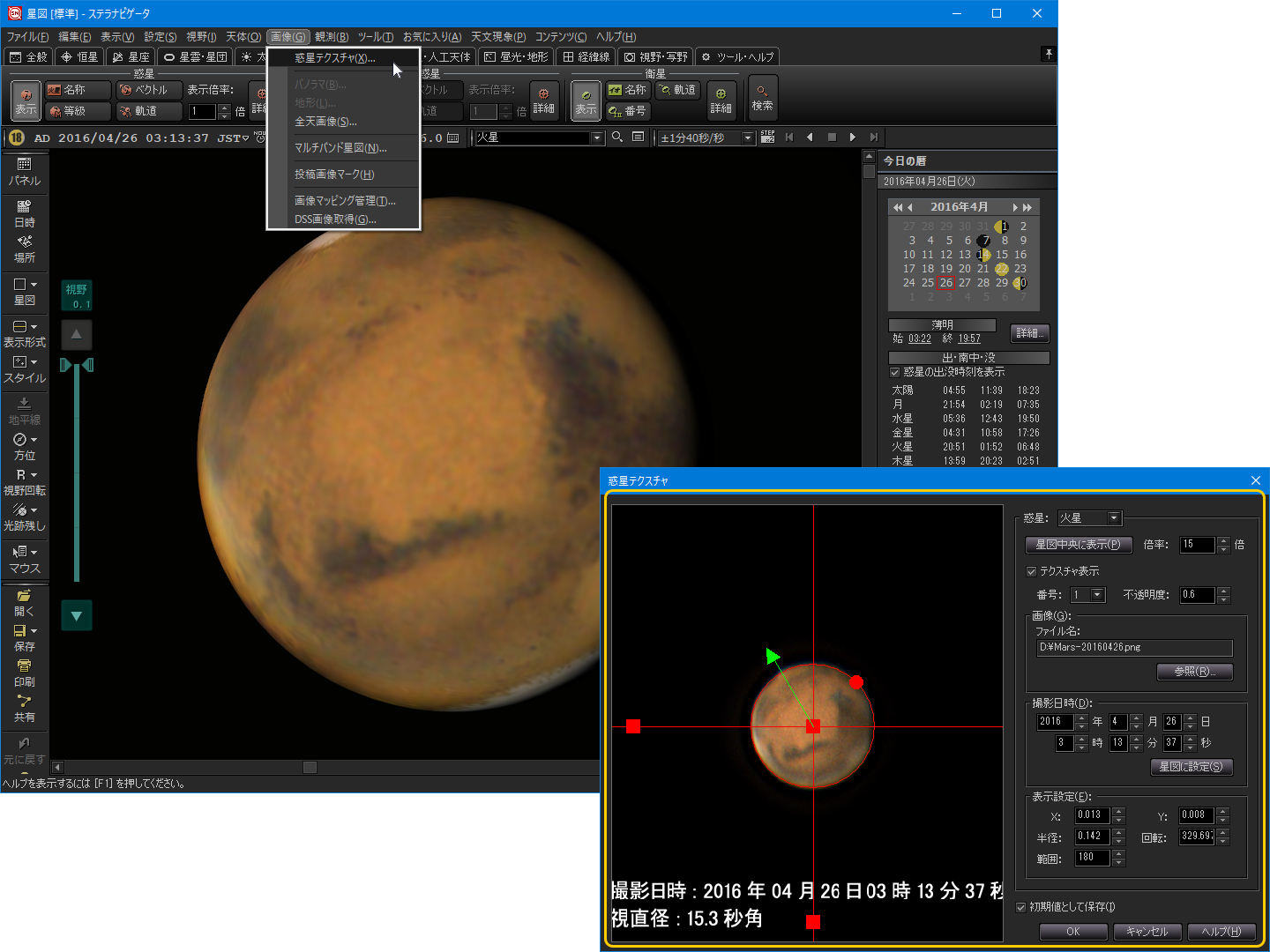
Task: Select 惑星テクスチャ(X)... menu item
Action: point(344,58)
